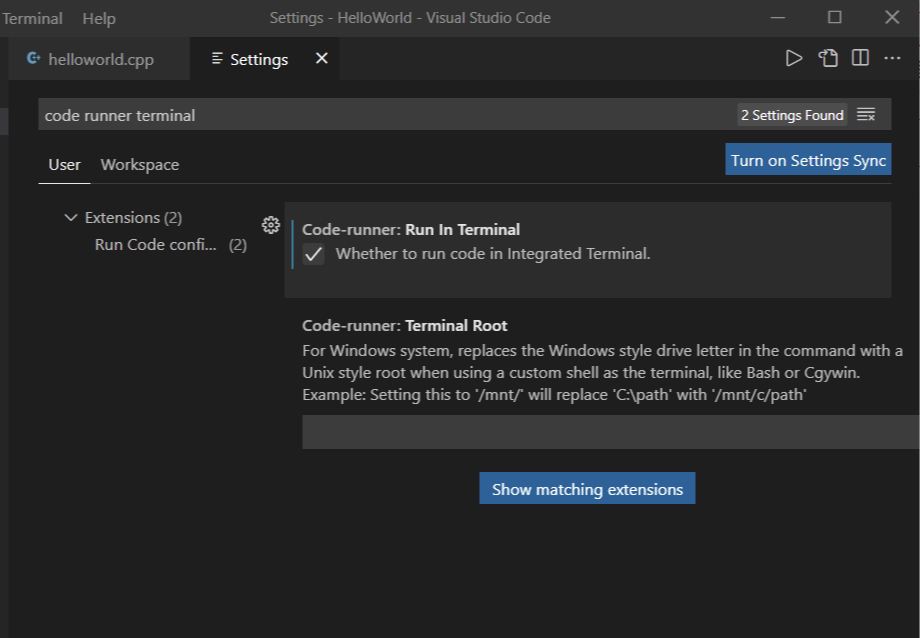Maximize the Visual Studio Code window
The width and height of the screenshot is (920, 638).
(x=834, y=18)
